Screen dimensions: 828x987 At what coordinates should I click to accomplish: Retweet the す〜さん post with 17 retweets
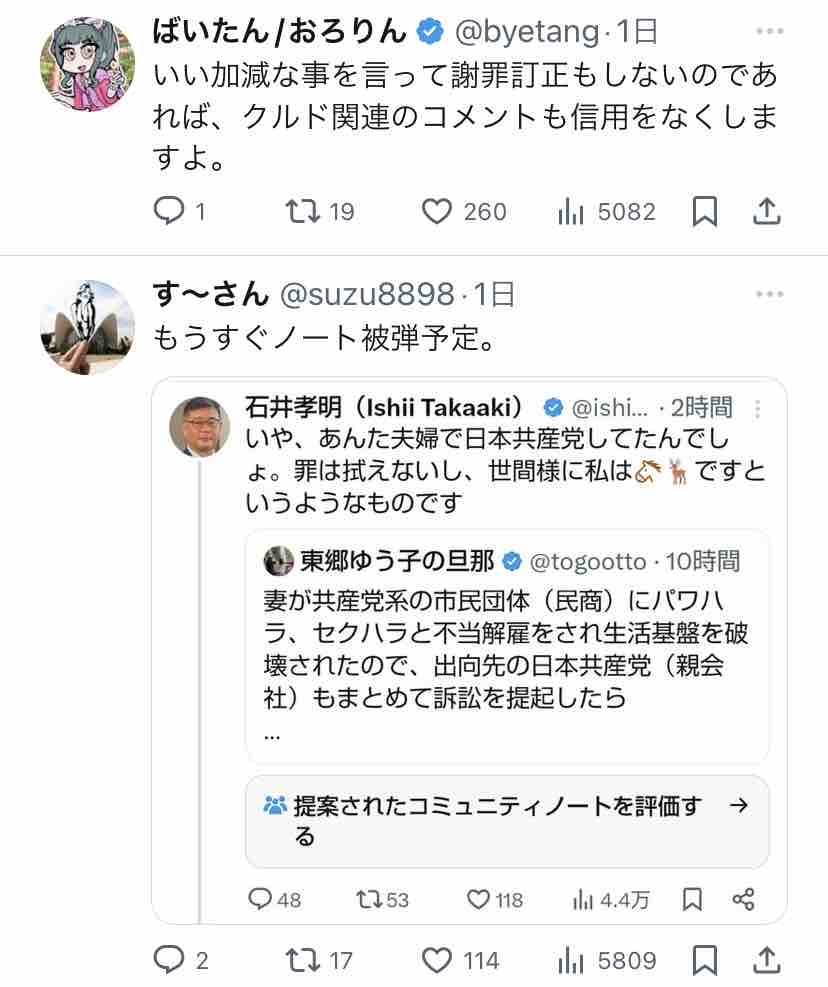(299, 961)
